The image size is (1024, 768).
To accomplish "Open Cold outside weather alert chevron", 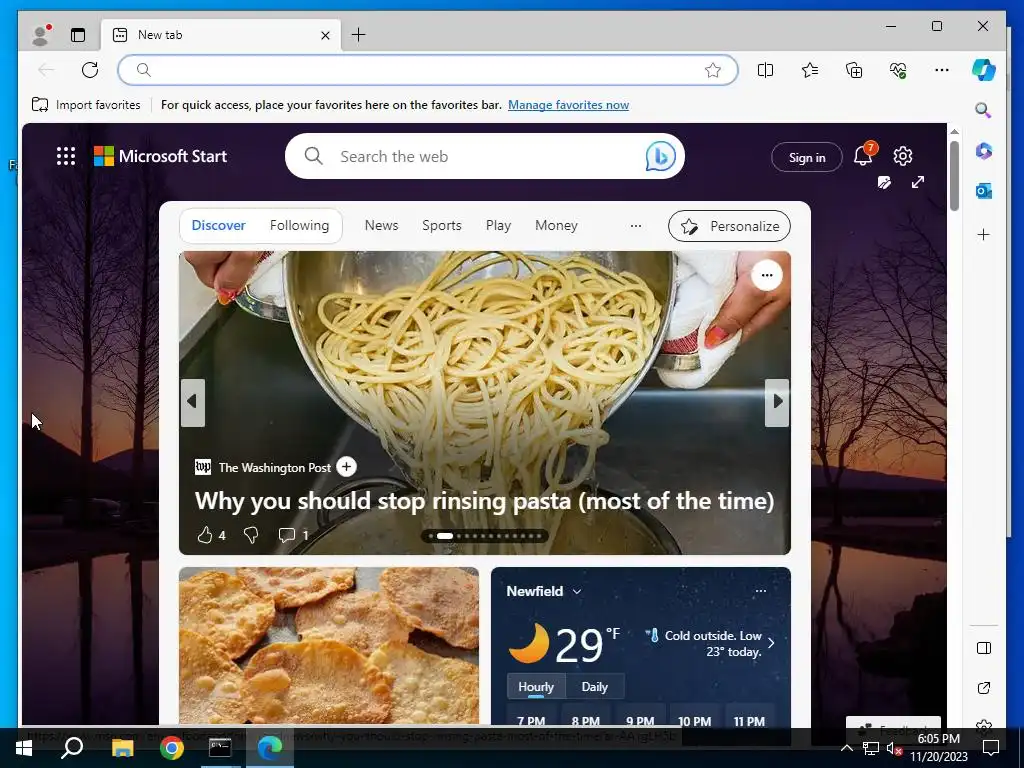I will (771, 643).
